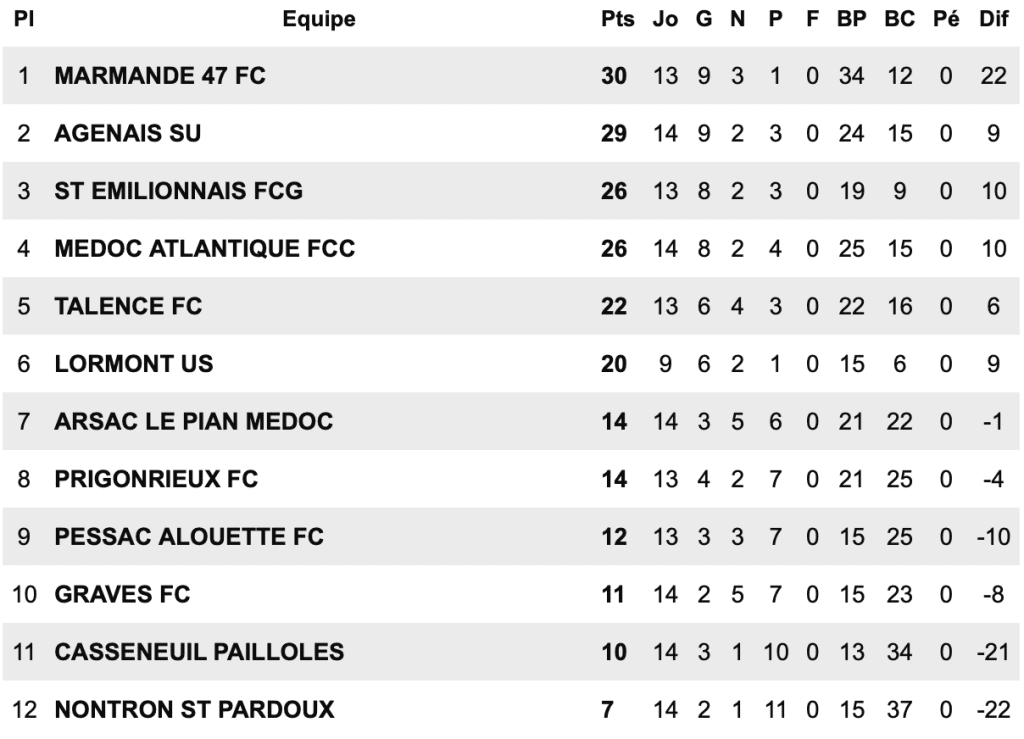The height and width of the screenshot is (739, 1024).
Task: Click the MEDOC ATLANTIQUE FCC team name
Action: (205, 249)
